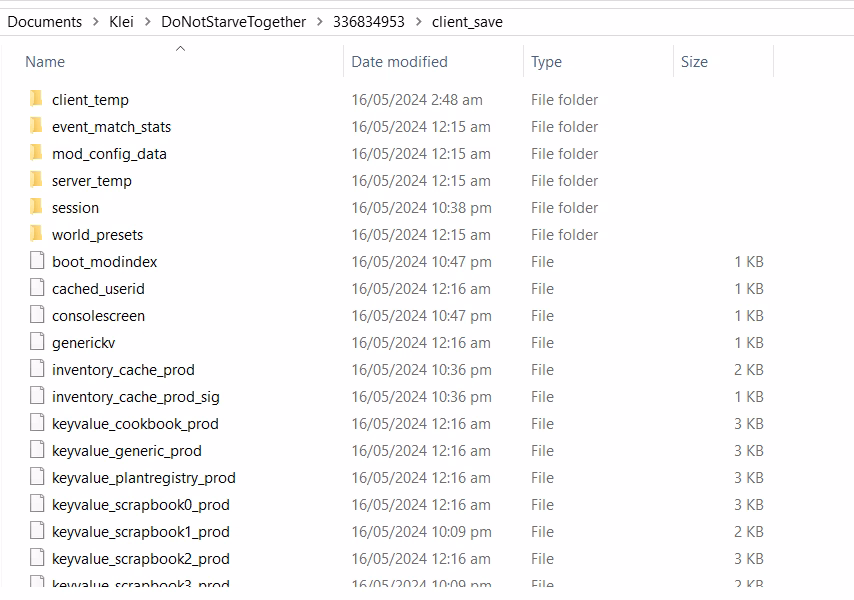Go to Documents in the address bar
The height and width of the screenshot is (600, 854).
coord(45,22)
